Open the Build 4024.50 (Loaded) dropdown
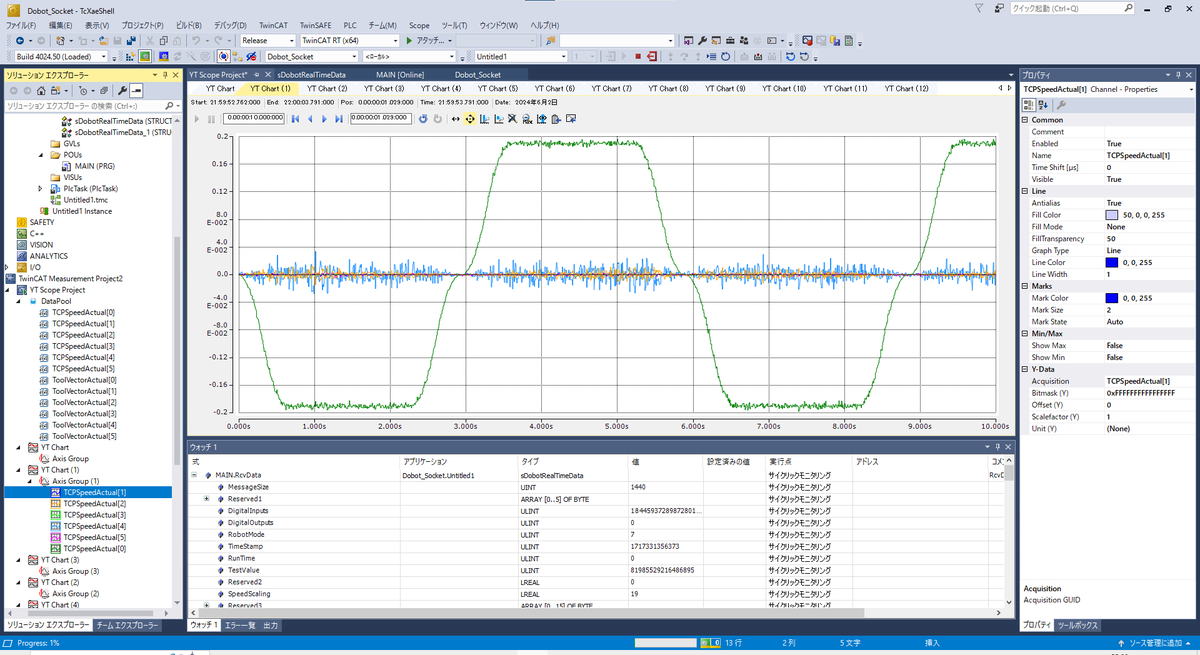 point(104,56)
